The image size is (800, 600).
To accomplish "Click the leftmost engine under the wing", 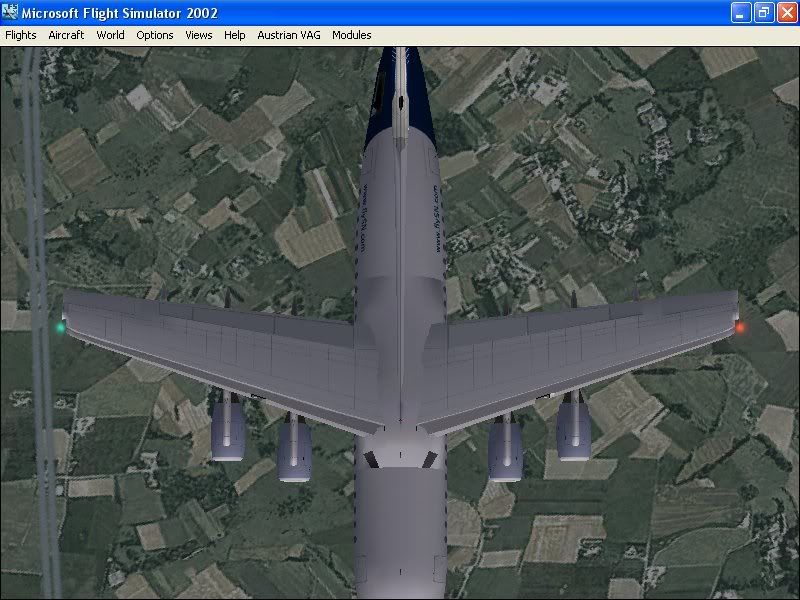I will tap(228, 427).
